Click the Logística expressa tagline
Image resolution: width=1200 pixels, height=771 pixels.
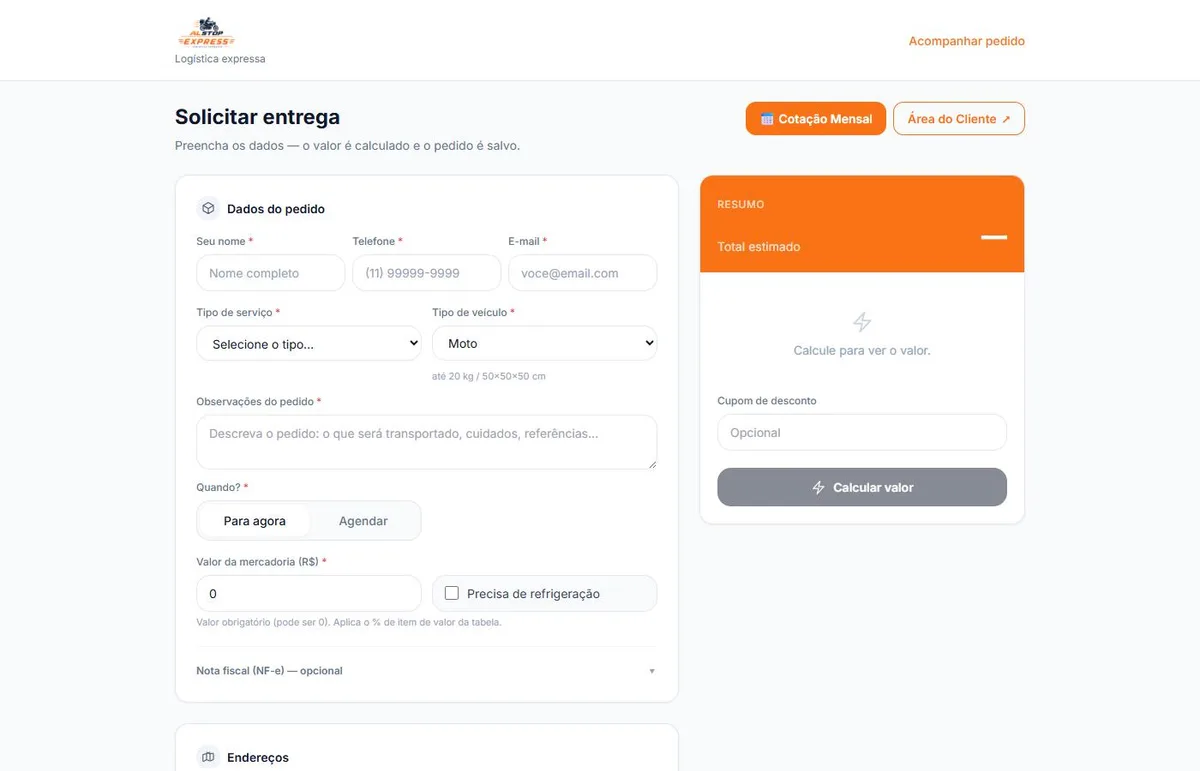point(220,59)
